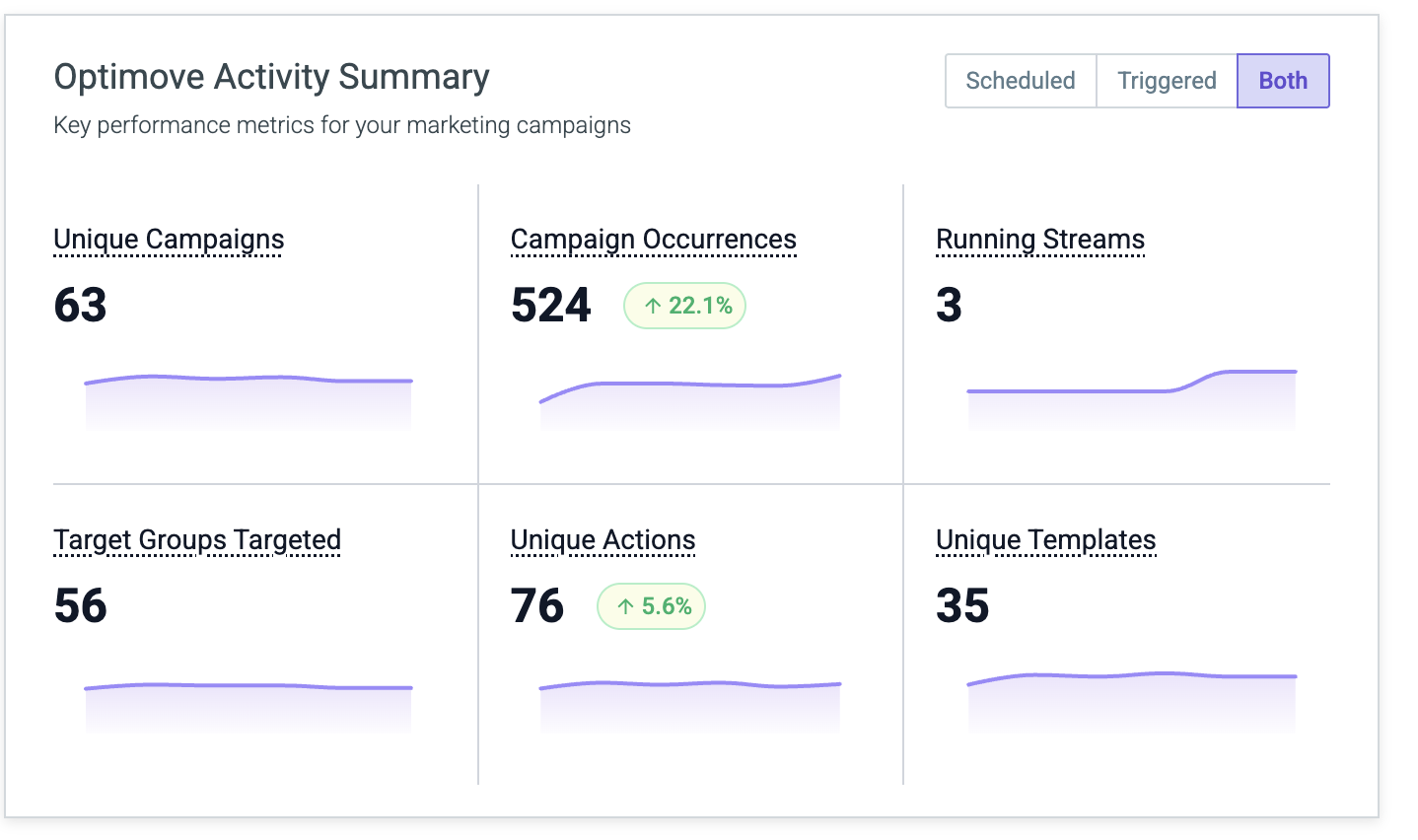
Task: Click the 5.6% increase badge
Action: (651, 606)
